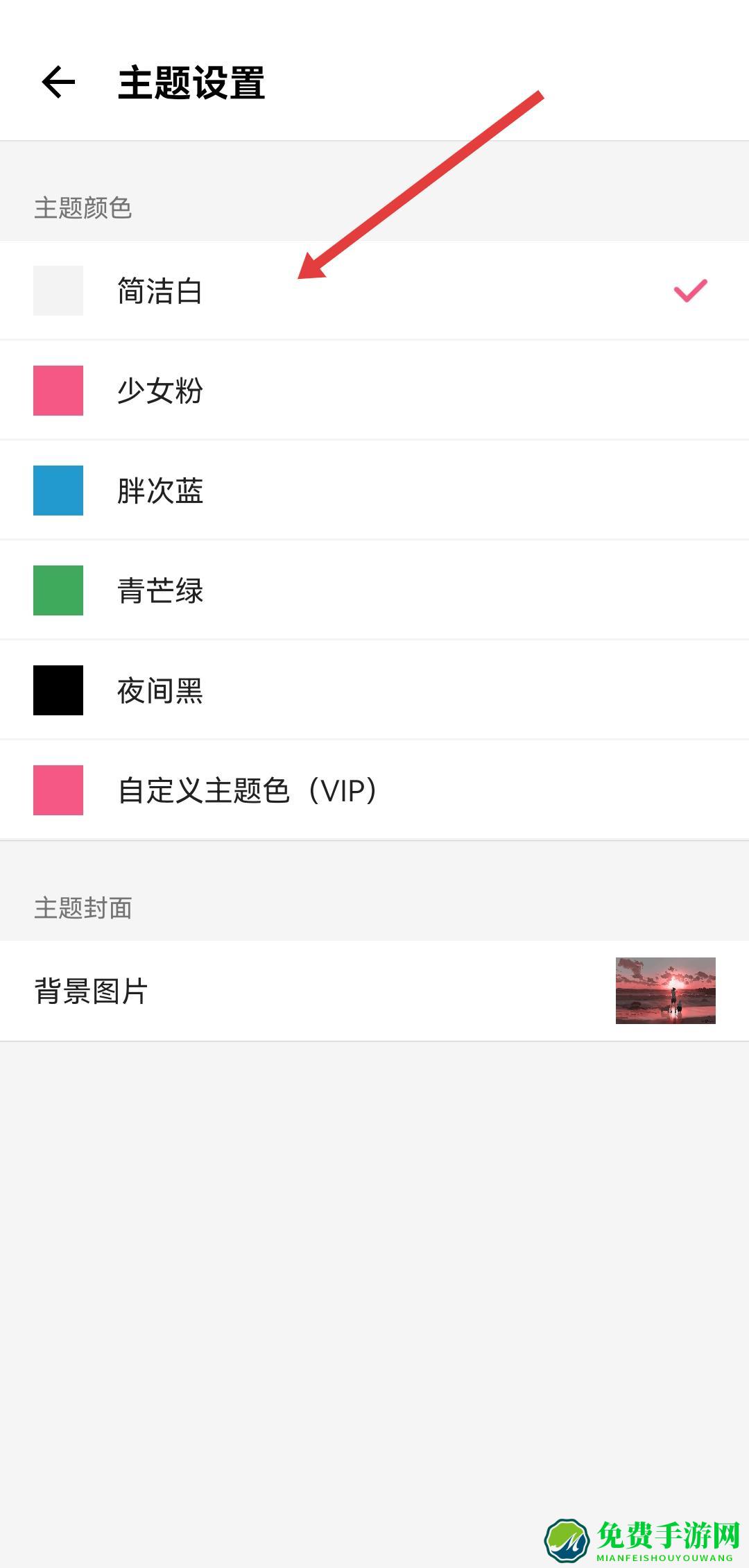Switch to the 少女粉 theme
Screen dimensions: 749x1568
tap(160, 391)
